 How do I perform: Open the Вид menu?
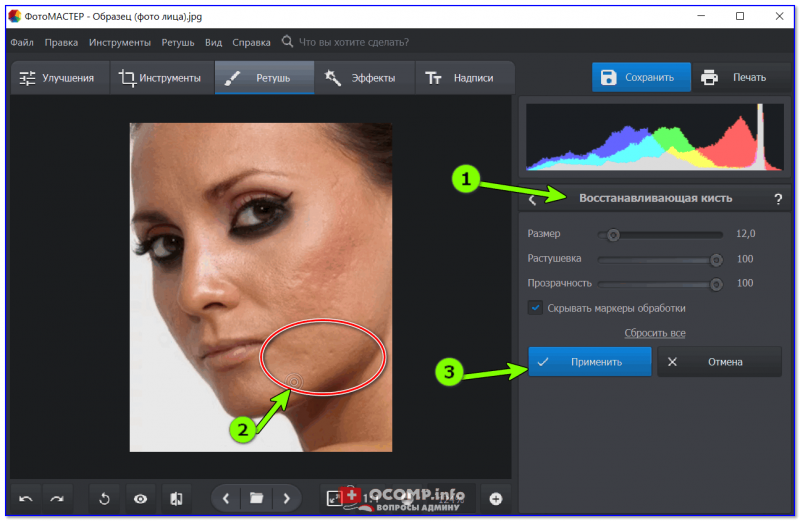click(213, 42)
